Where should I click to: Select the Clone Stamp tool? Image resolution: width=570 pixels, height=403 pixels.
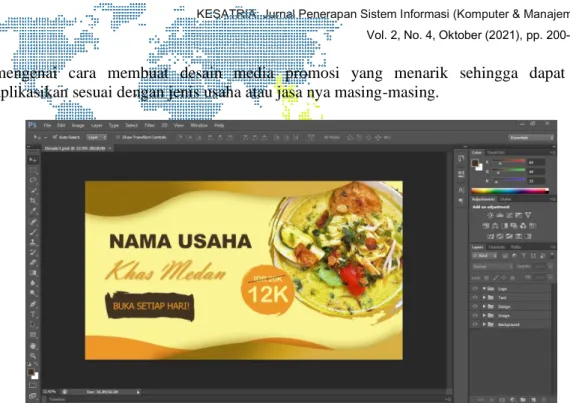coord(33,242)
